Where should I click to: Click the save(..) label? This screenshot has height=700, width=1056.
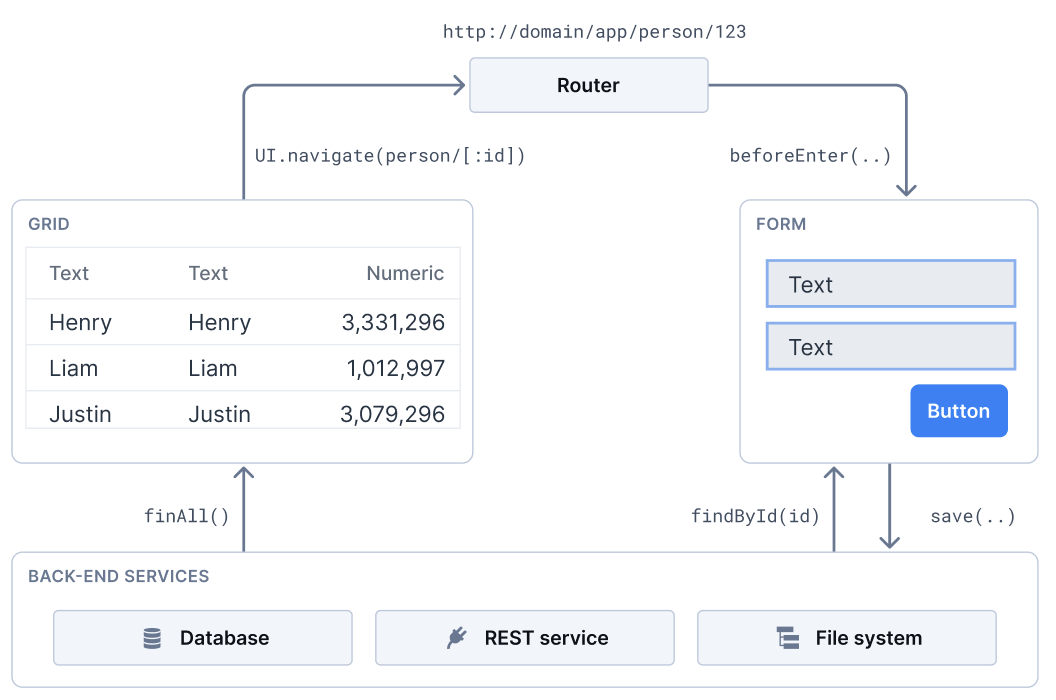click(972, 516)
